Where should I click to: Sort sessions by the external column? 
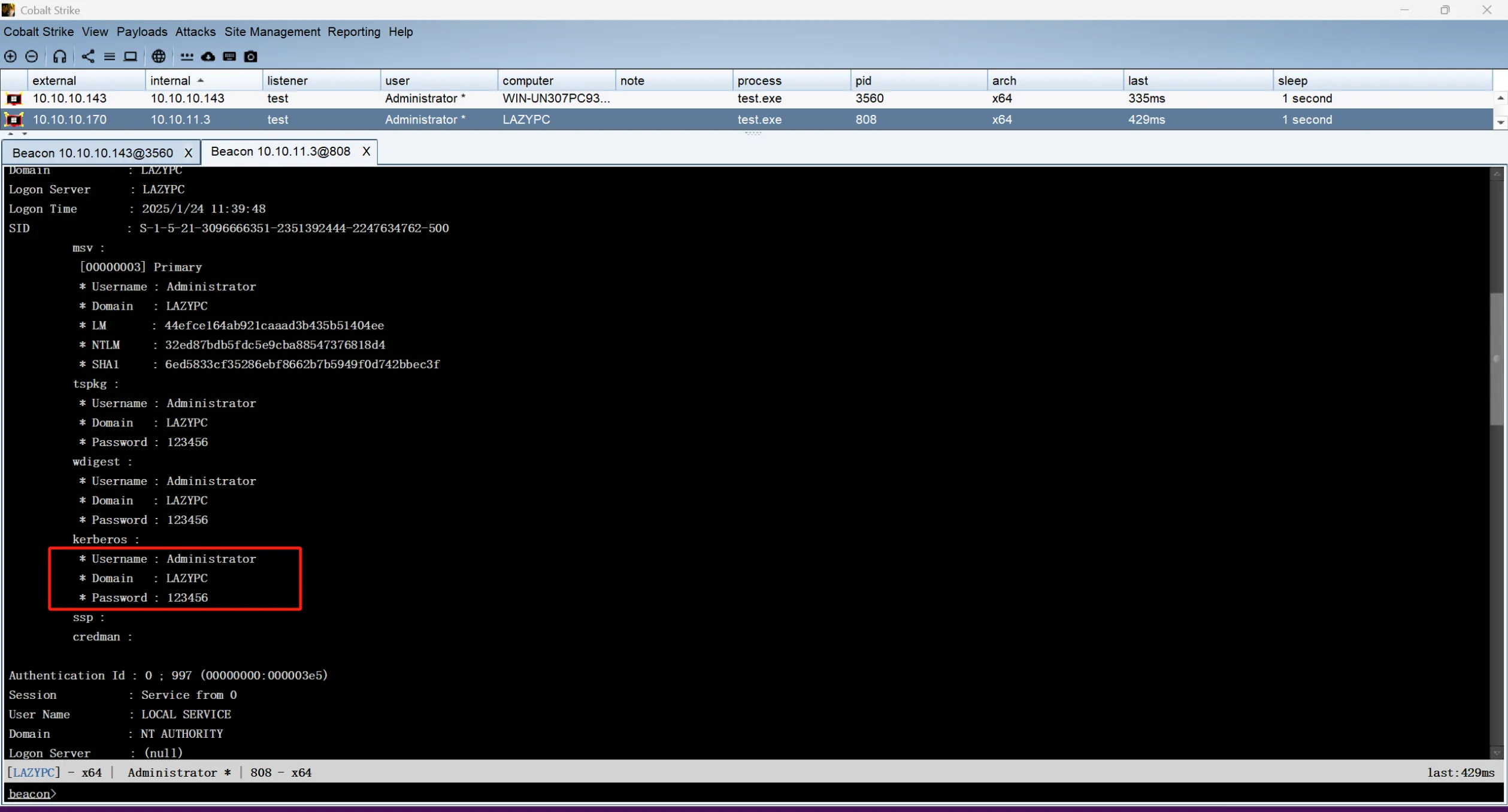pyautogui.click(x=86, y=81)
